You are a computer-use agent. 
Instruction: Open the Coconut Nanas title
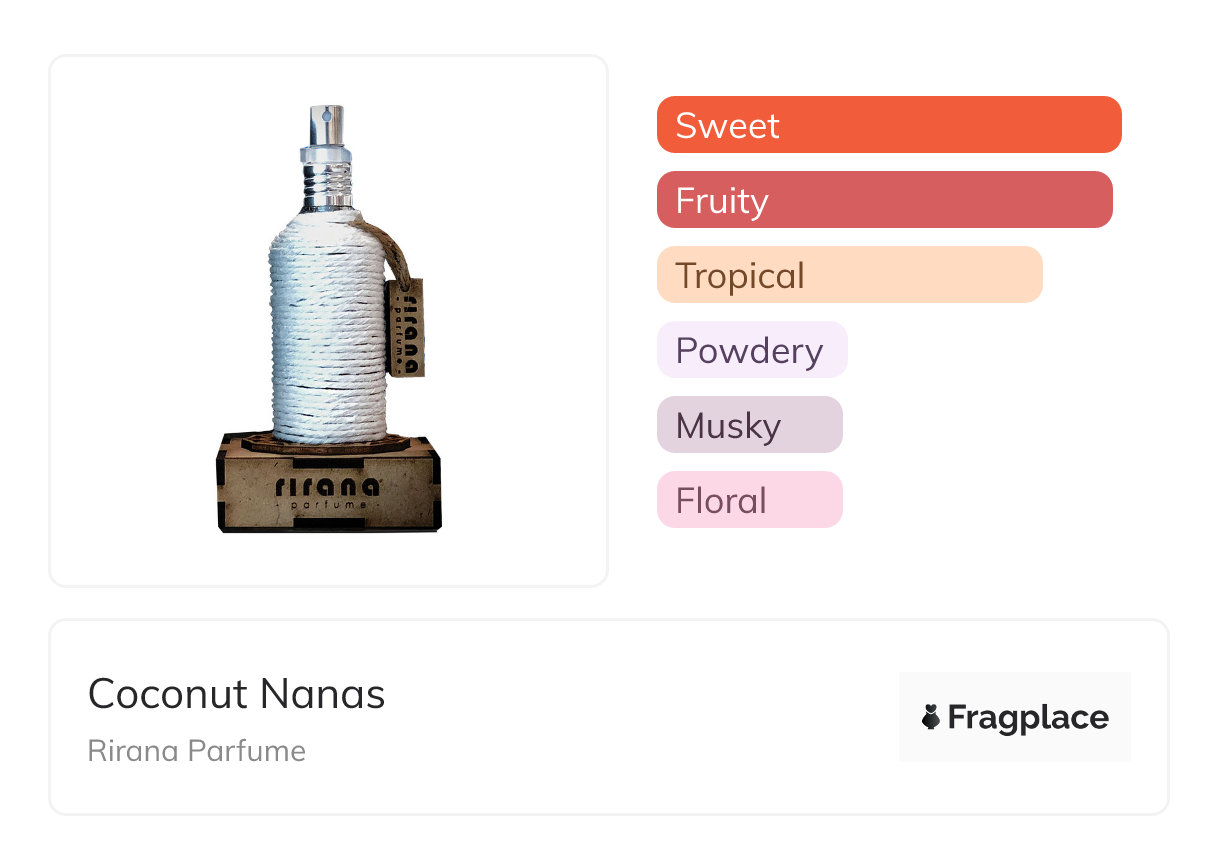236,694
